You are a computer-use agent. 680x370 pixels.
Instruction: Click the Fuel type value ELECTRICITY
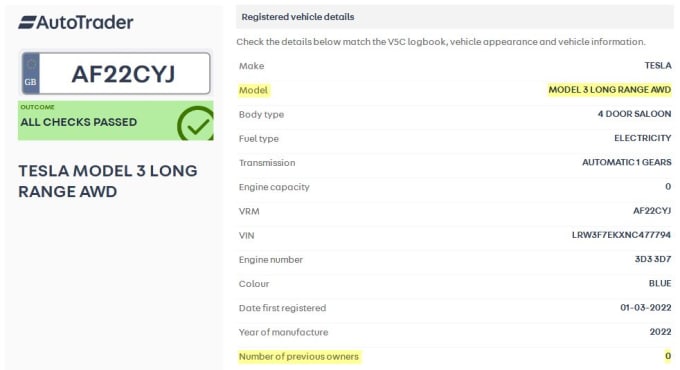pos(643,138)
